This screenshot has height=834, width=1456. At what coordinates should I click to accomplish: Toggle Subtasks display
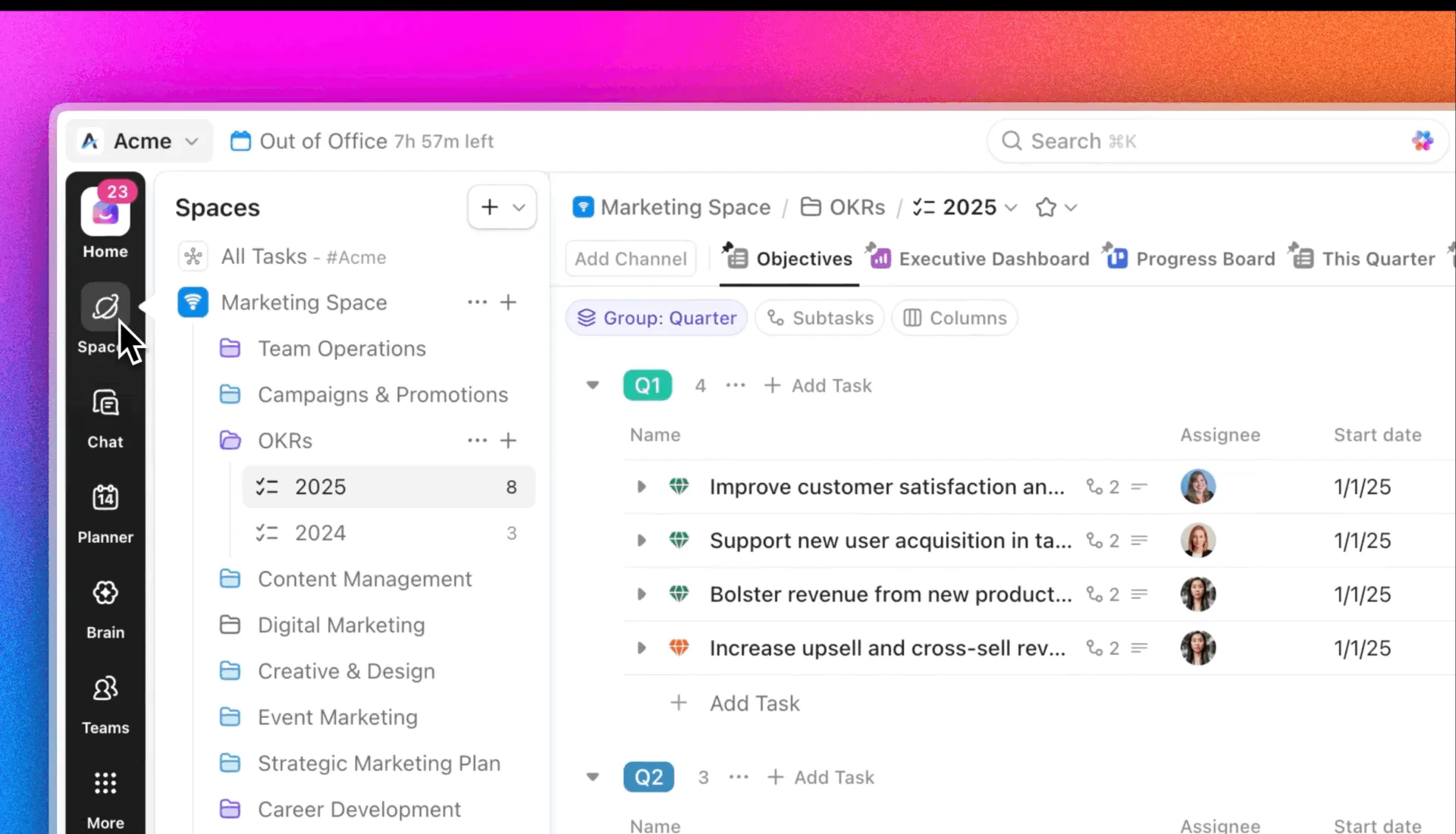coord(820,318)
